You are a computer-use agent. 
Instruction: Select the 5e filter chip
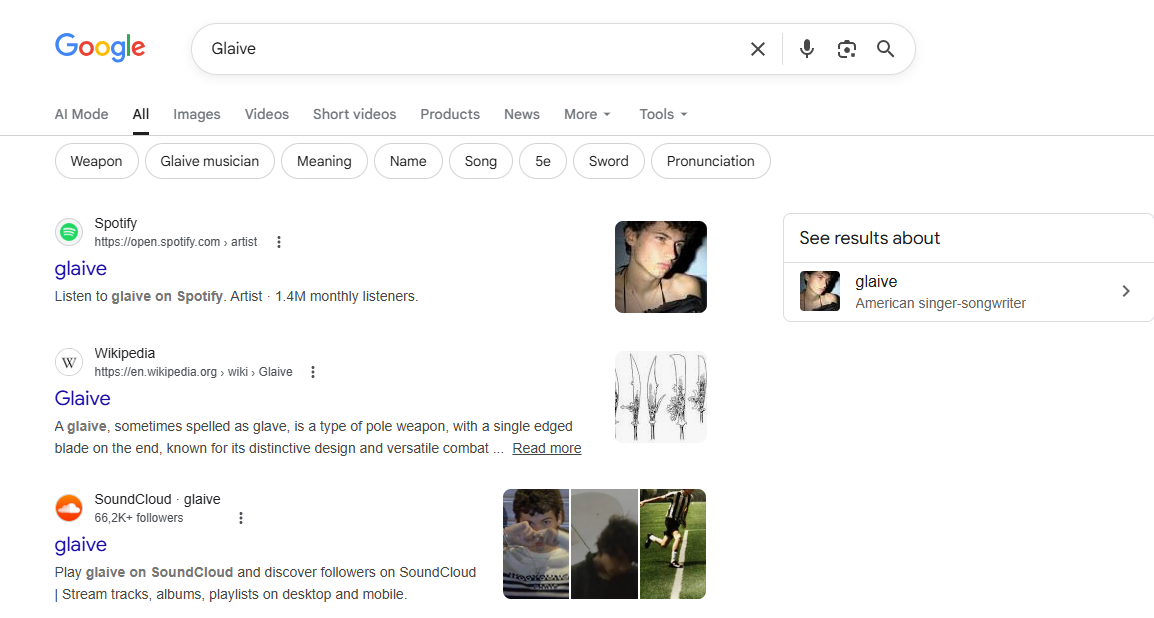pos(542,161)
